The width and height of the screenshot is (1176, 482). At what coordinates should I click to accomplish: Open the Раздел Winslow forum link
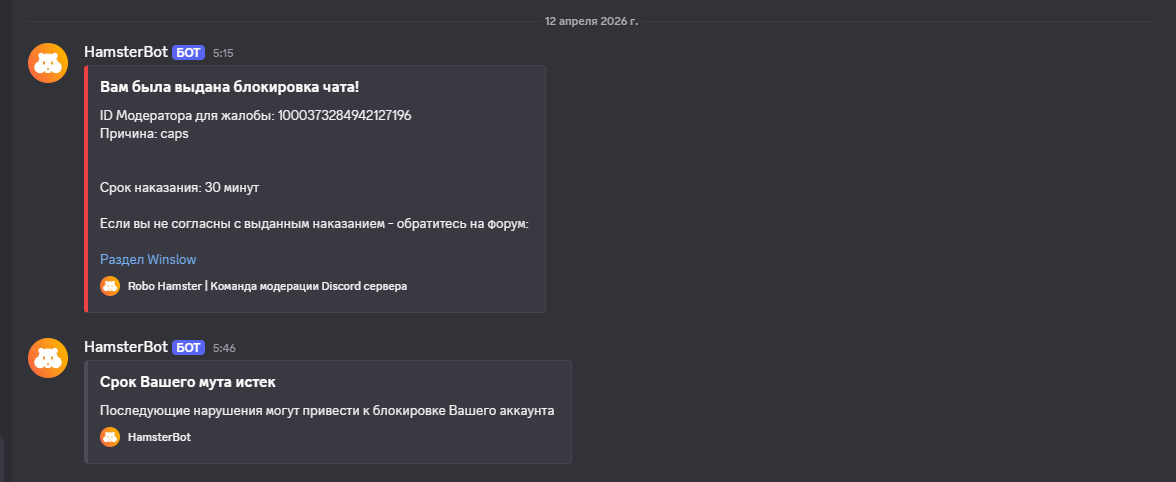[x=148, y=259]
